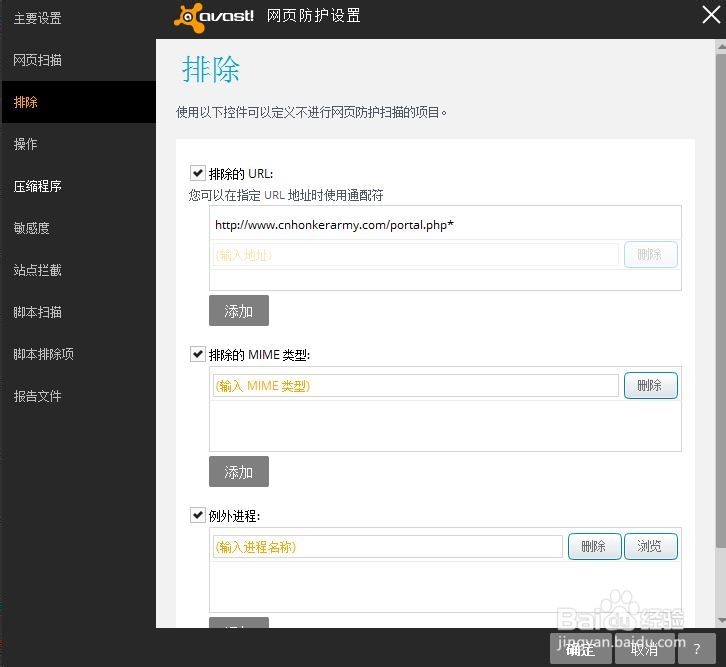Image resolution: width=726 pixels, height=667 pixels.
Task: Click the scrollbar down arrow
Action: [x=721, y=621]
